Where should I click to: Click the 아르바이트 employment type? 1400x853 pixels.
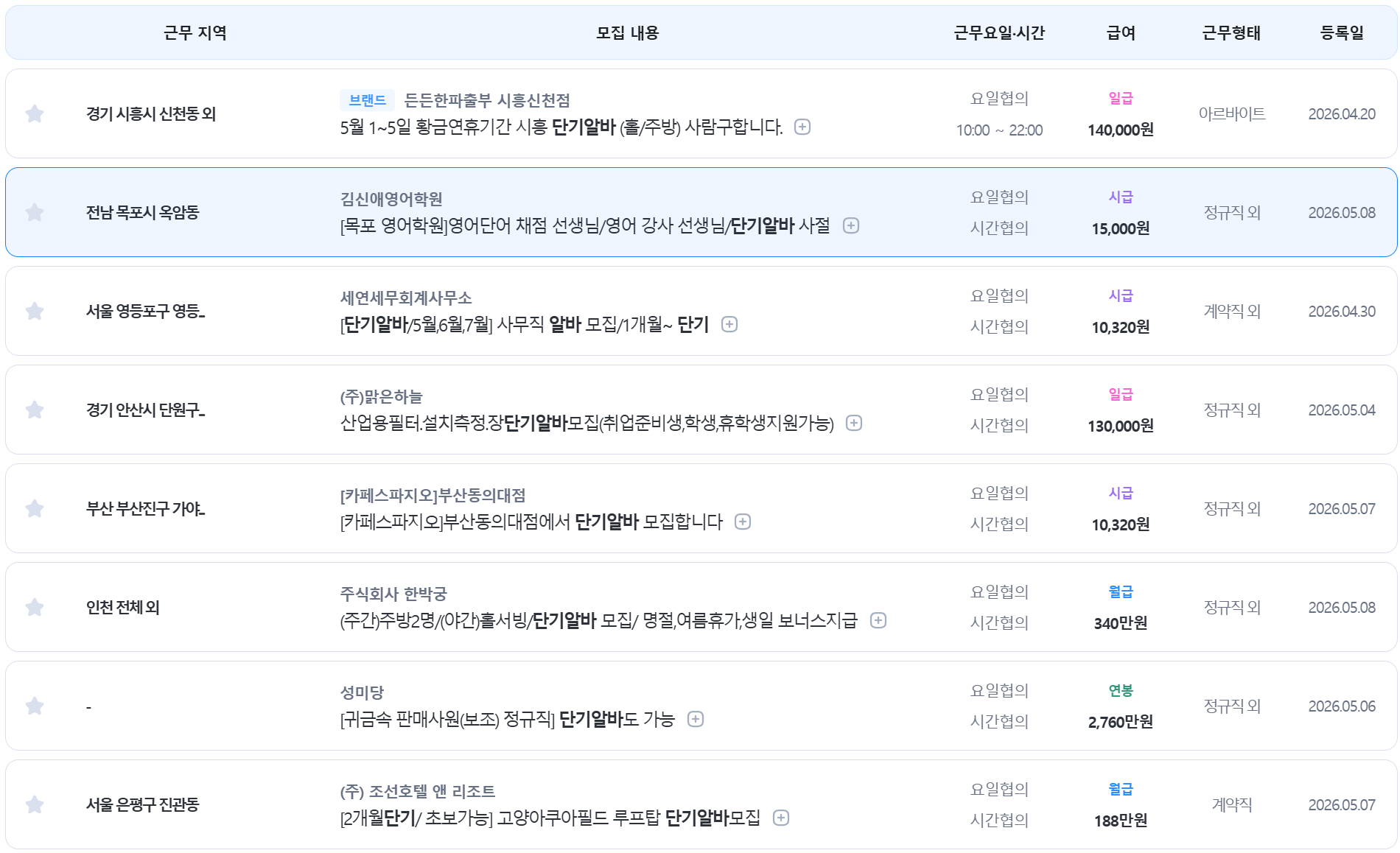[x=1232, y=113]
